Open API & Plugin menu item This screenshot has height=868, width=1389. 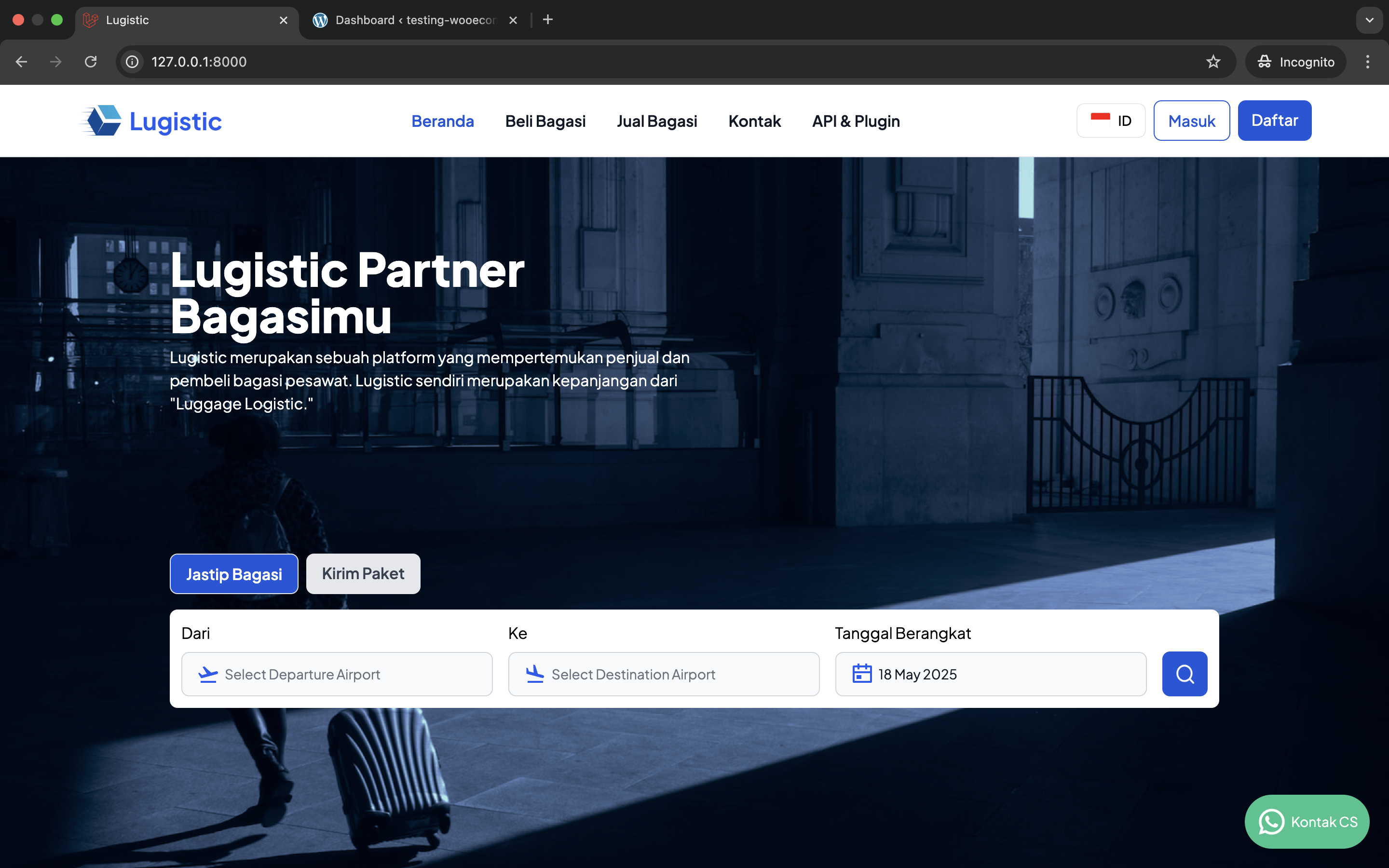coord(856,121)
